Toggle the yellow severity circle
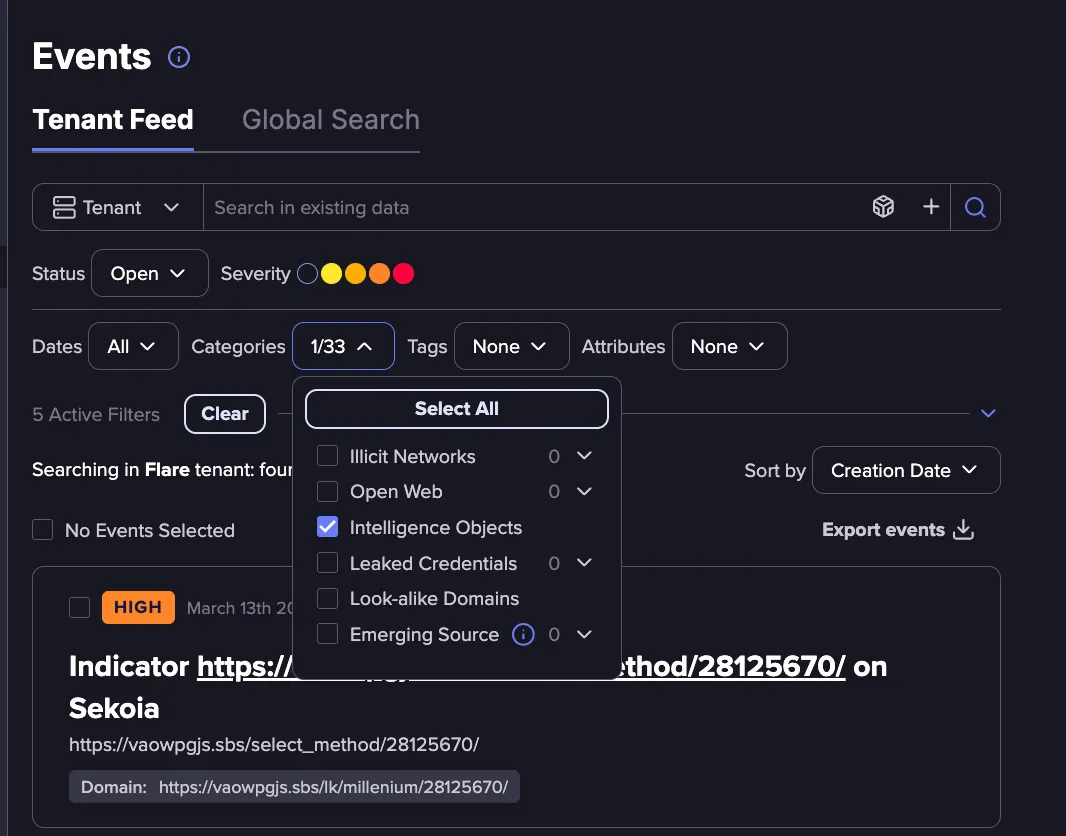 tap(331, 273)
